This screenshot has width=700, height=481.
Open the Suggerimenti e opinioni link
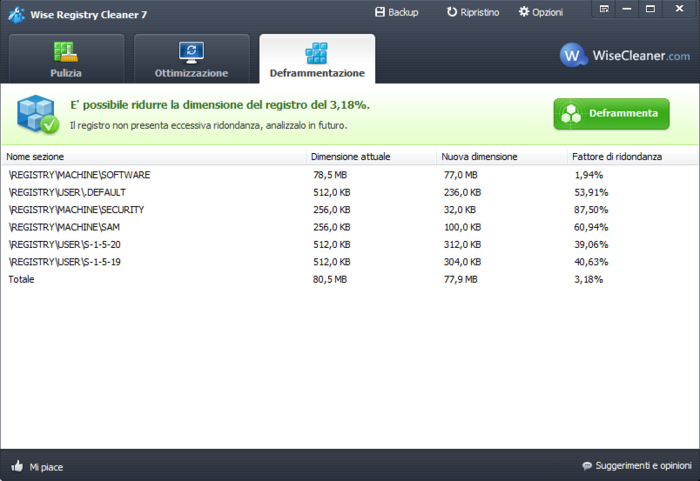pyautogui.click(x=642, y=466)
